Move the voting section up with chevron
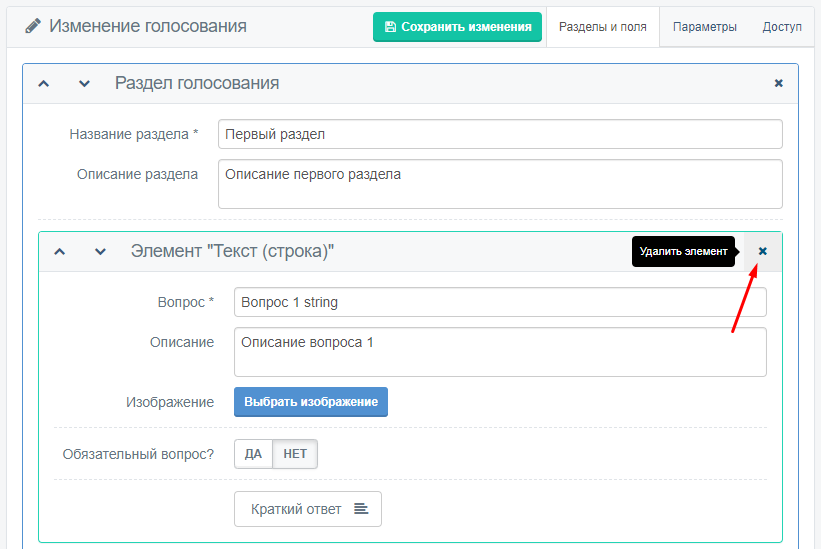 (x=44, y=83)
